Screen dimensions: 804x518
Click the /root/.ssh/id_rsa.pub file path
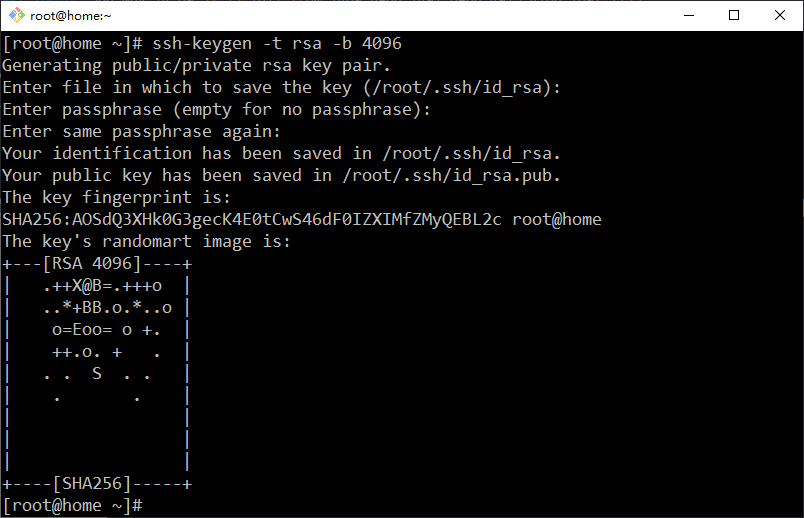[x=450, y=176]
